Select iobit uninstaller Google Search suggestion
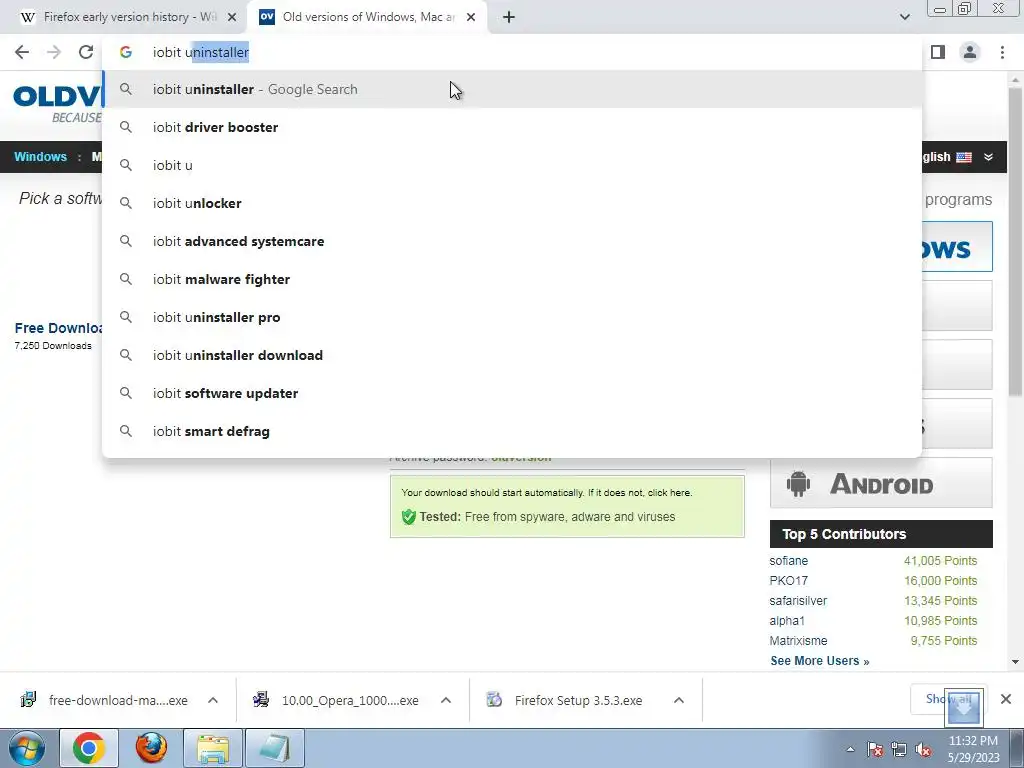This screenshot has height=768, width=1024. coord(512,89)
